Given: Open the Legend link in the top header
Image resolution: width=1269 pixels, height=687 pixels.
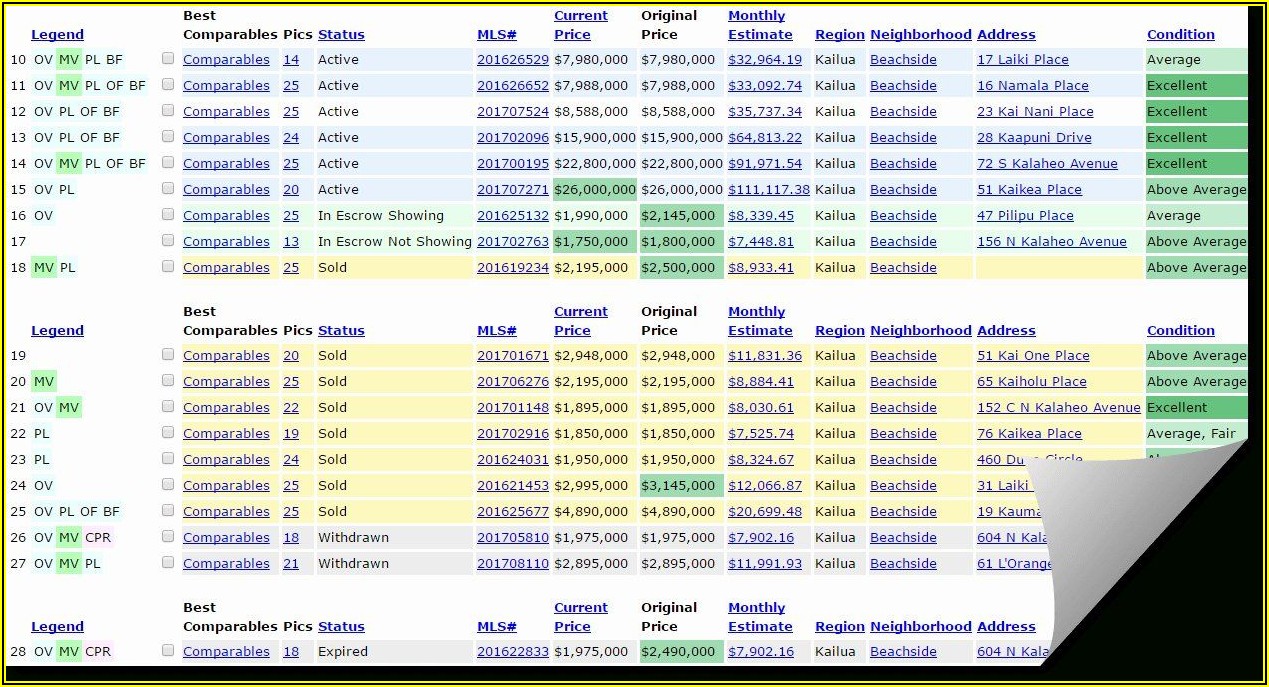Looking at the screenshot, I should click(57, 35).
